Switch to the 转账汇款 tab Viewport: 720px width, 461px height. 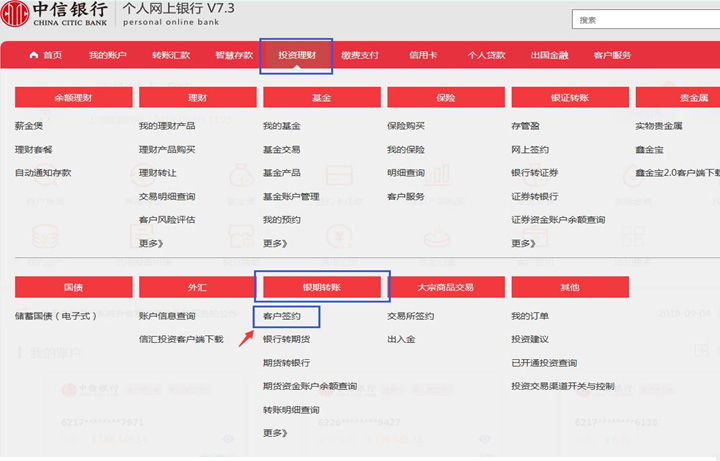(171, 55)
